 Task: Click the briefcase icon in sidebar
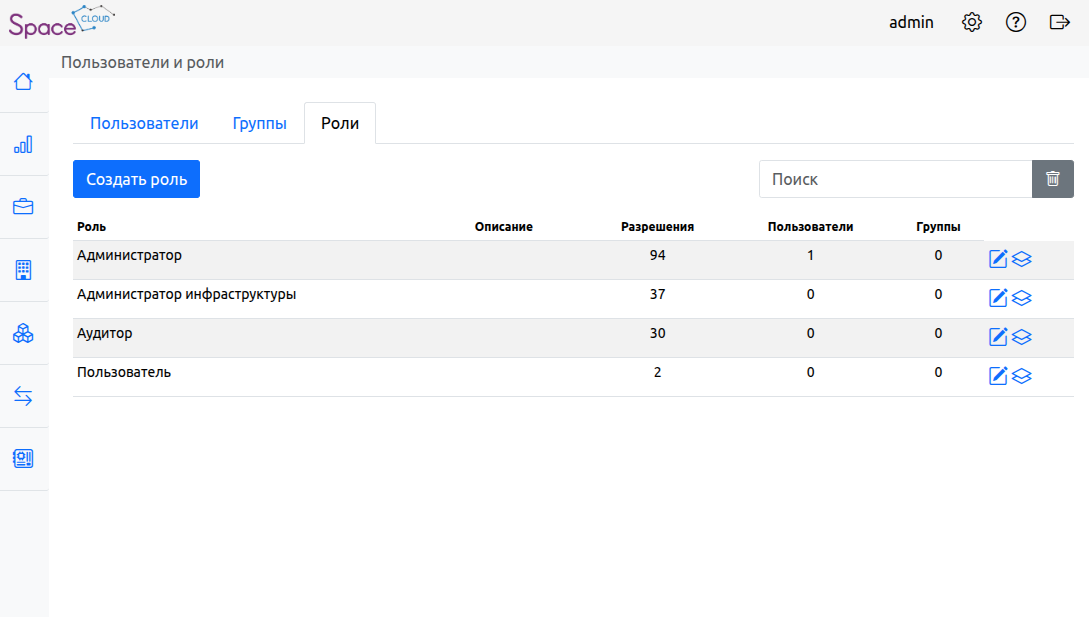point(23,207)
